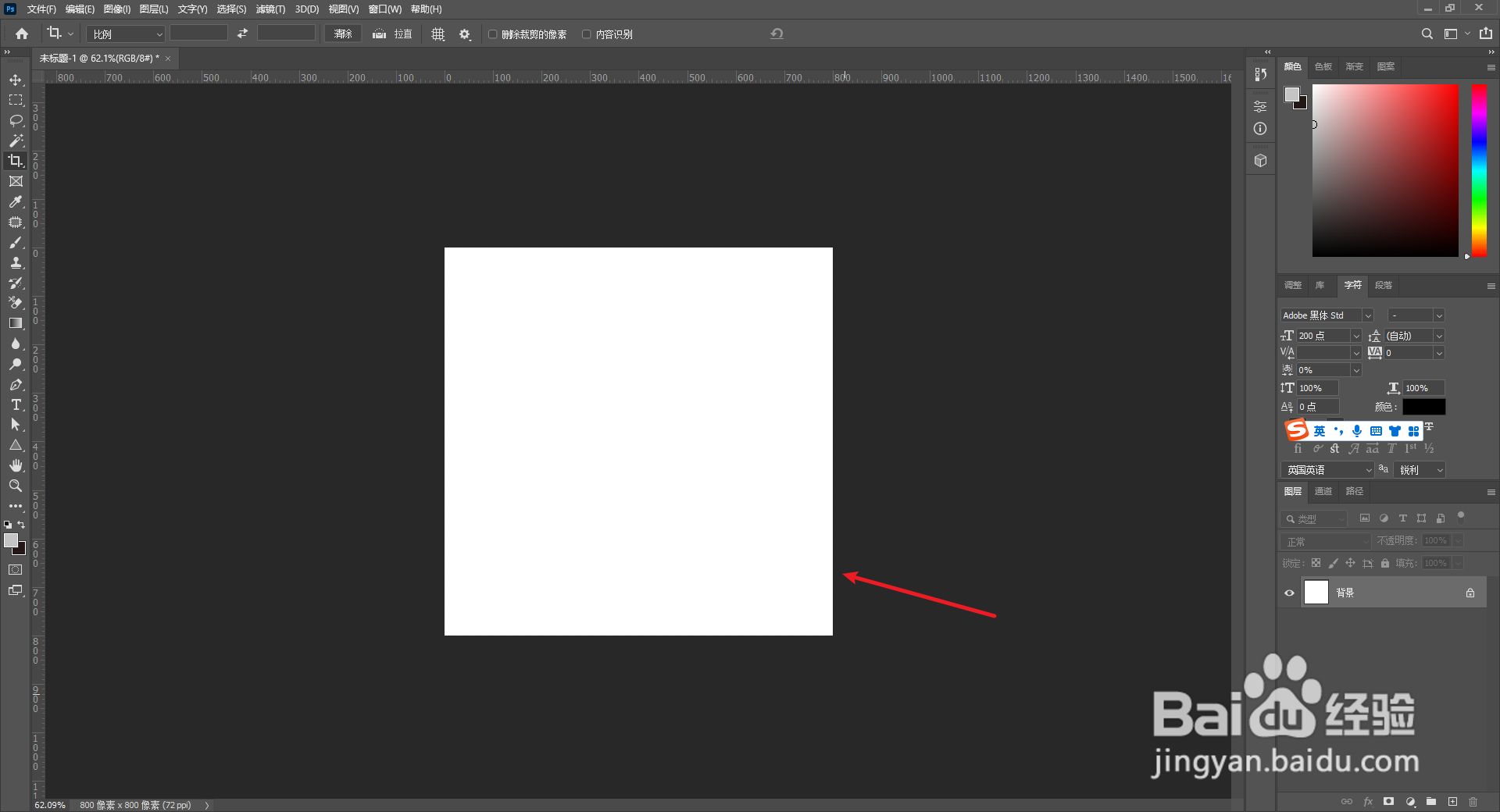Select the Gradient tool
1500x812 pixels.
point(16,323)
